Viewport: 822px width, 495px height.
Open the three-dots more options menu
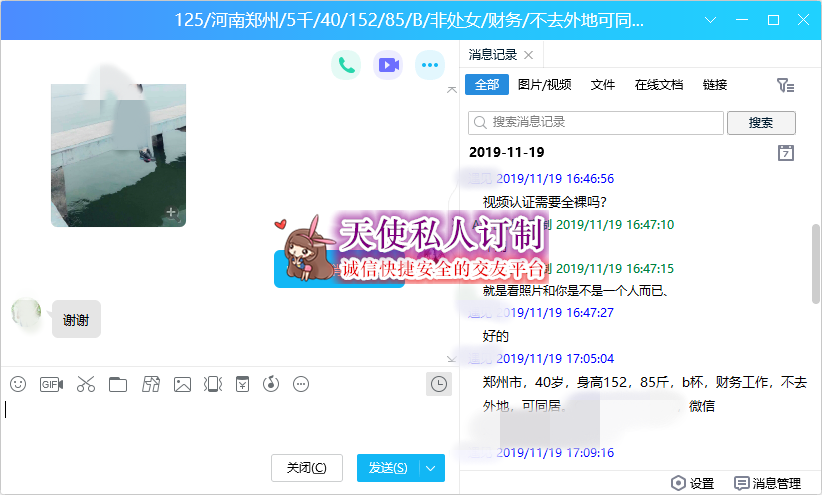[430, 66]
